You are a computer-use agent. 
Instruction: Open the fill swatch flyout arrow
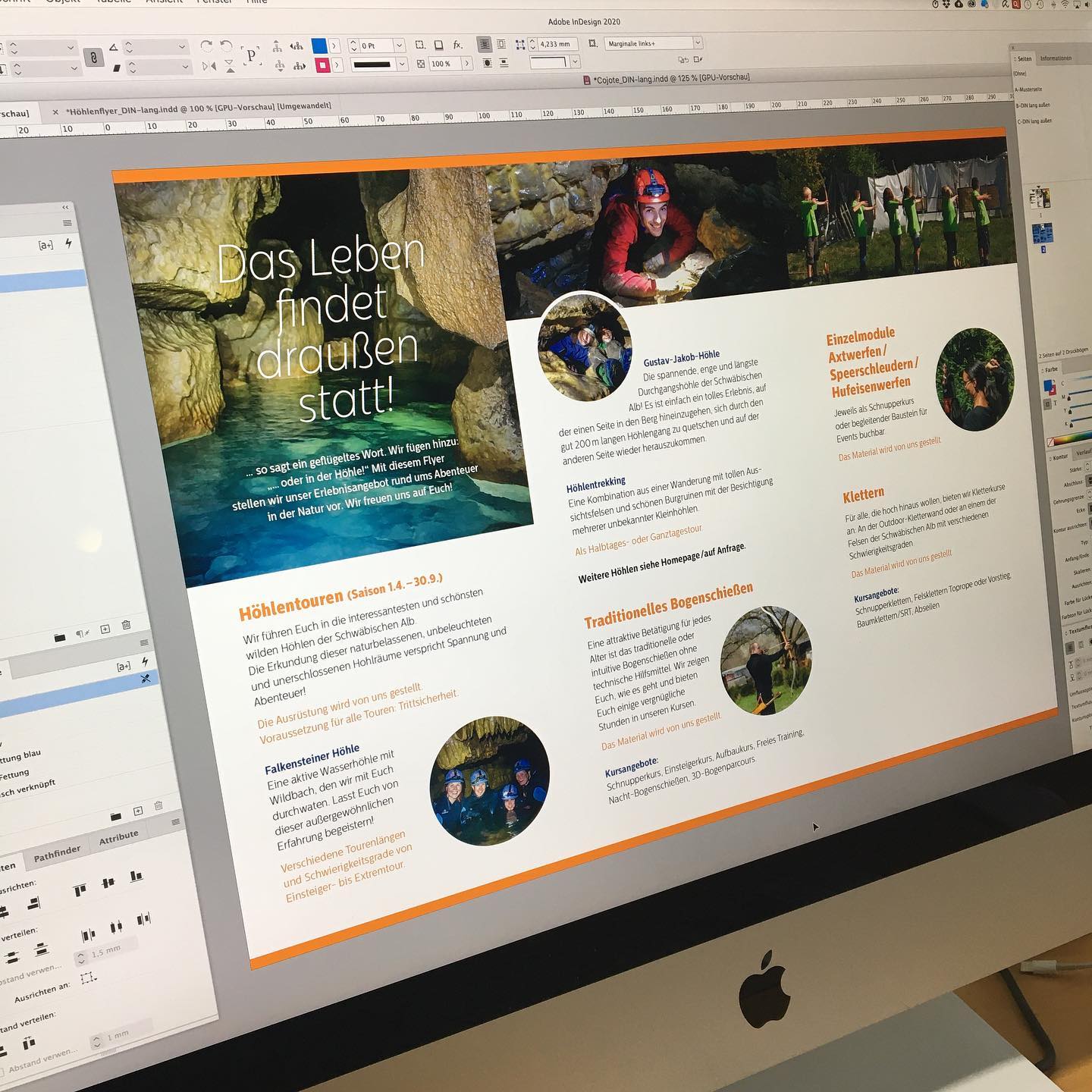coord(334,45)
